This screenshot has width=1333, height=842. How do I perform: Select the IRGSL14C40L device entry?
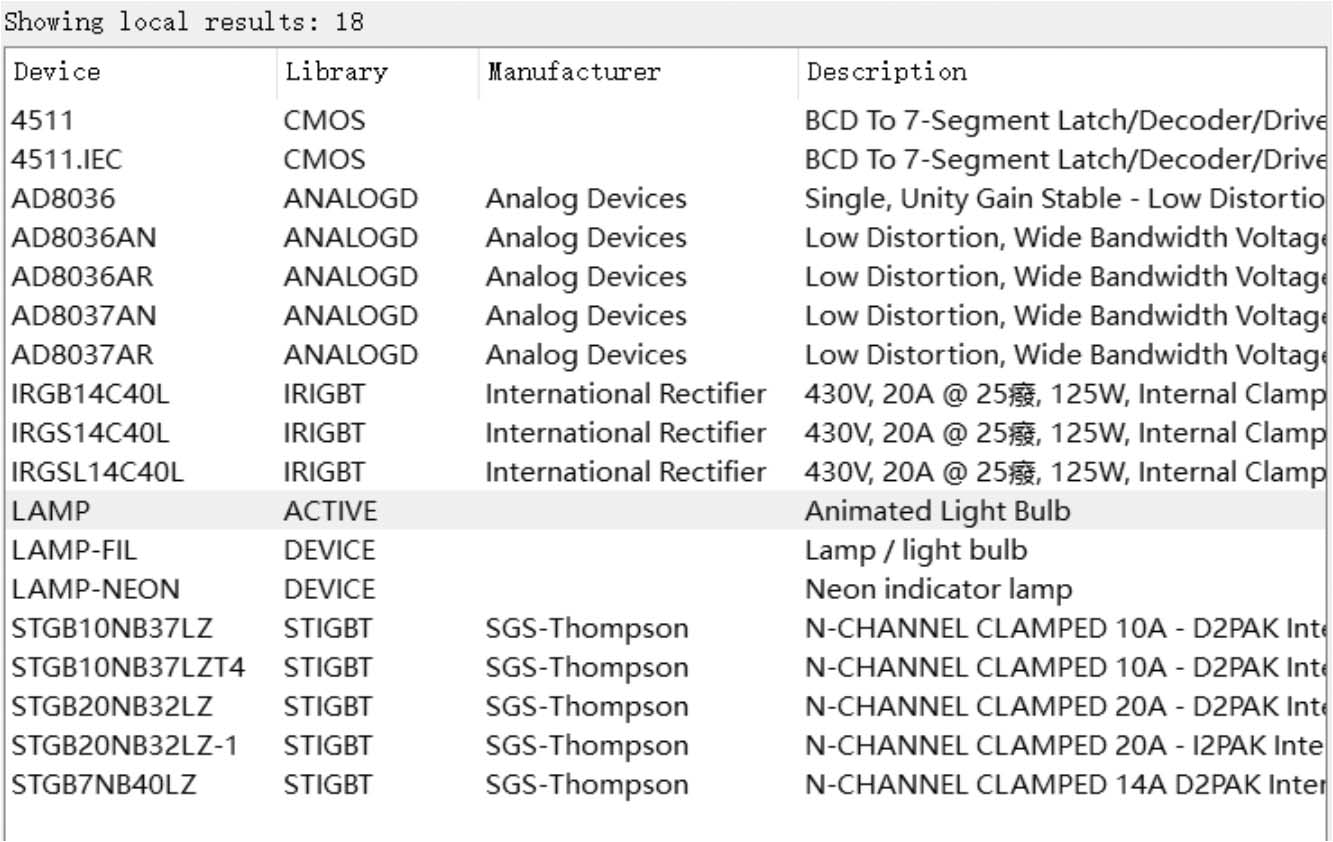(x=97, y=472)
